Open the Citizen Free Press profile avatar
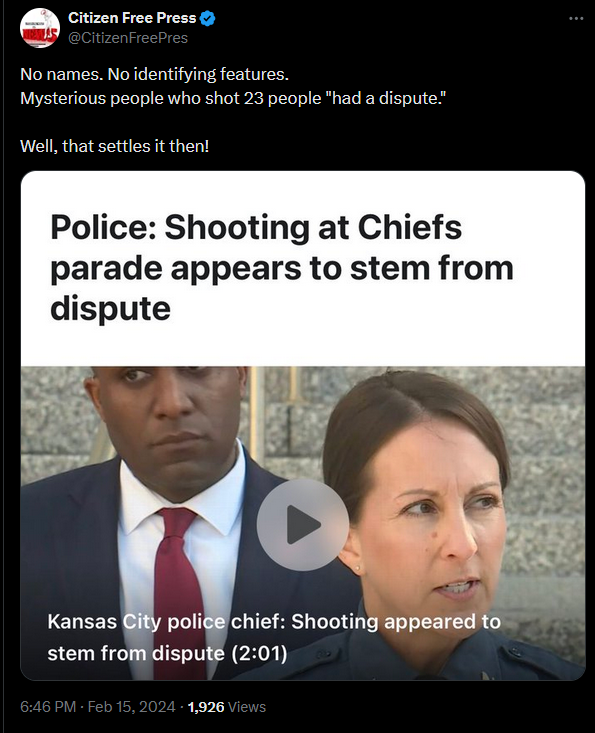Screen dimensions: 595x733 pyautogui.click(x=40, y=28)
